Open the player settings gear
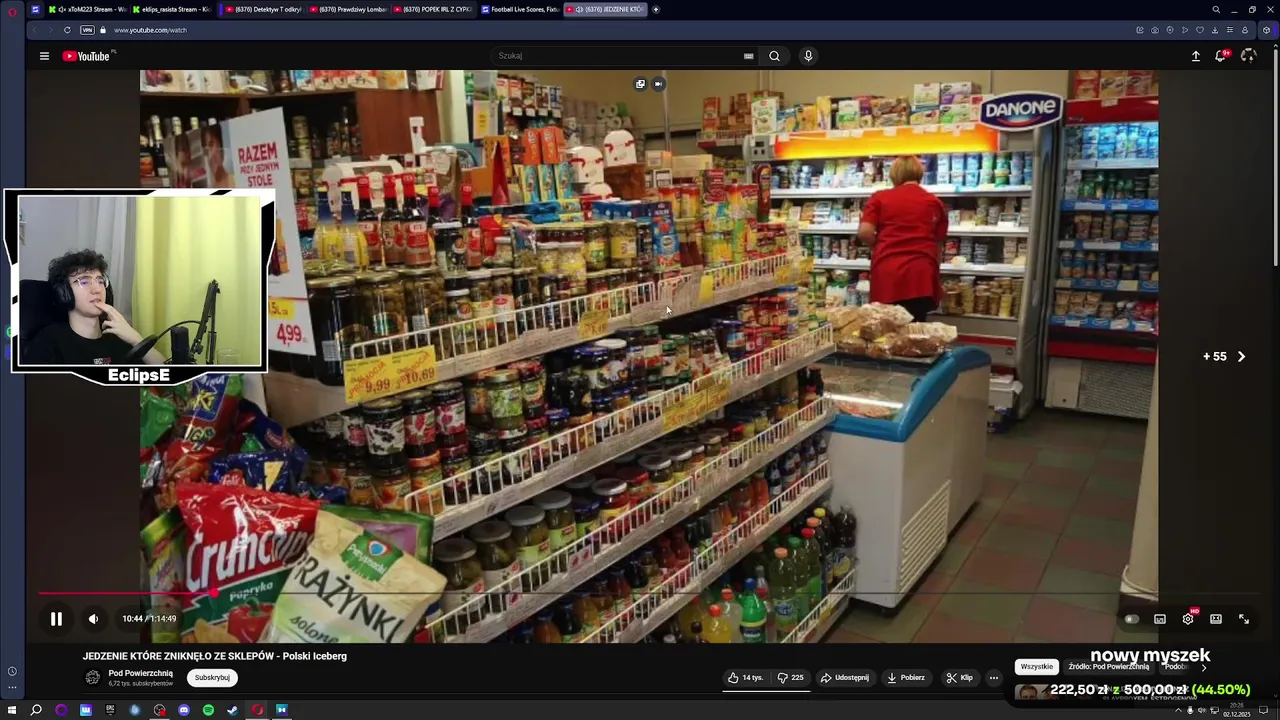The image size is (1280, 720). coord(1188,619)
